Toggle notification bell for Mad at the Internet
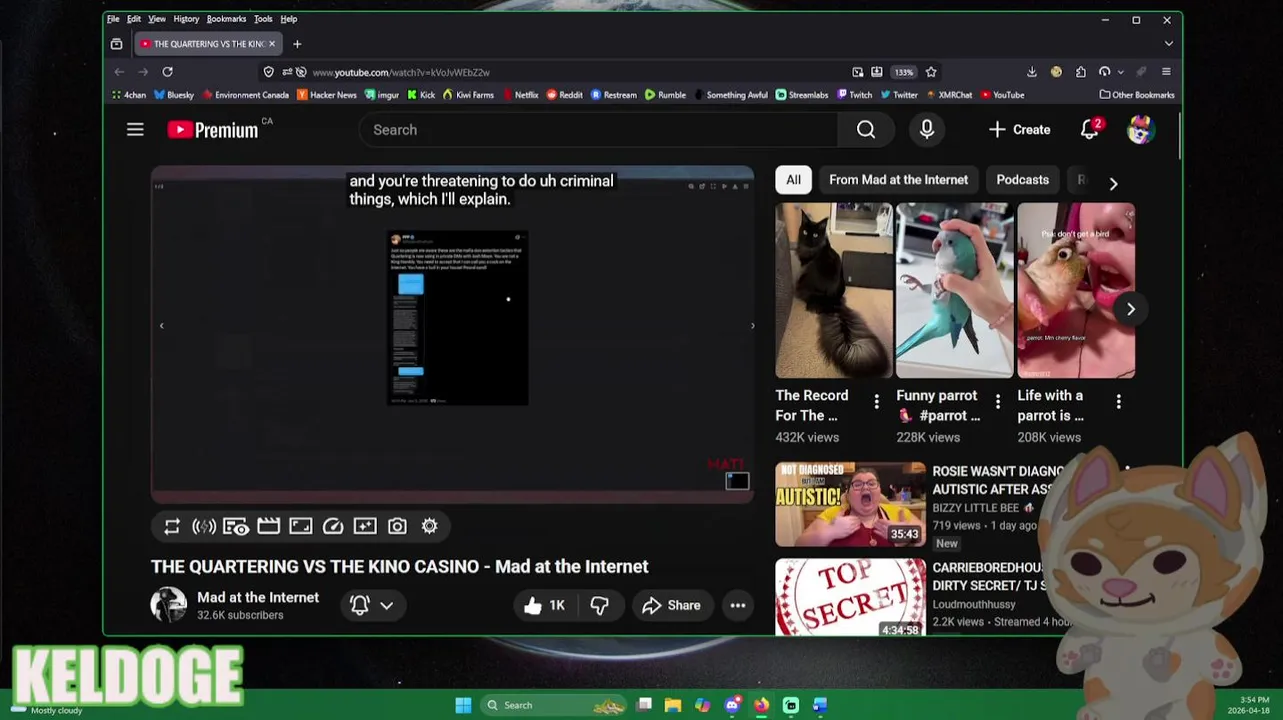Viewport: 1283px width, 720px height. click(360, 605)
